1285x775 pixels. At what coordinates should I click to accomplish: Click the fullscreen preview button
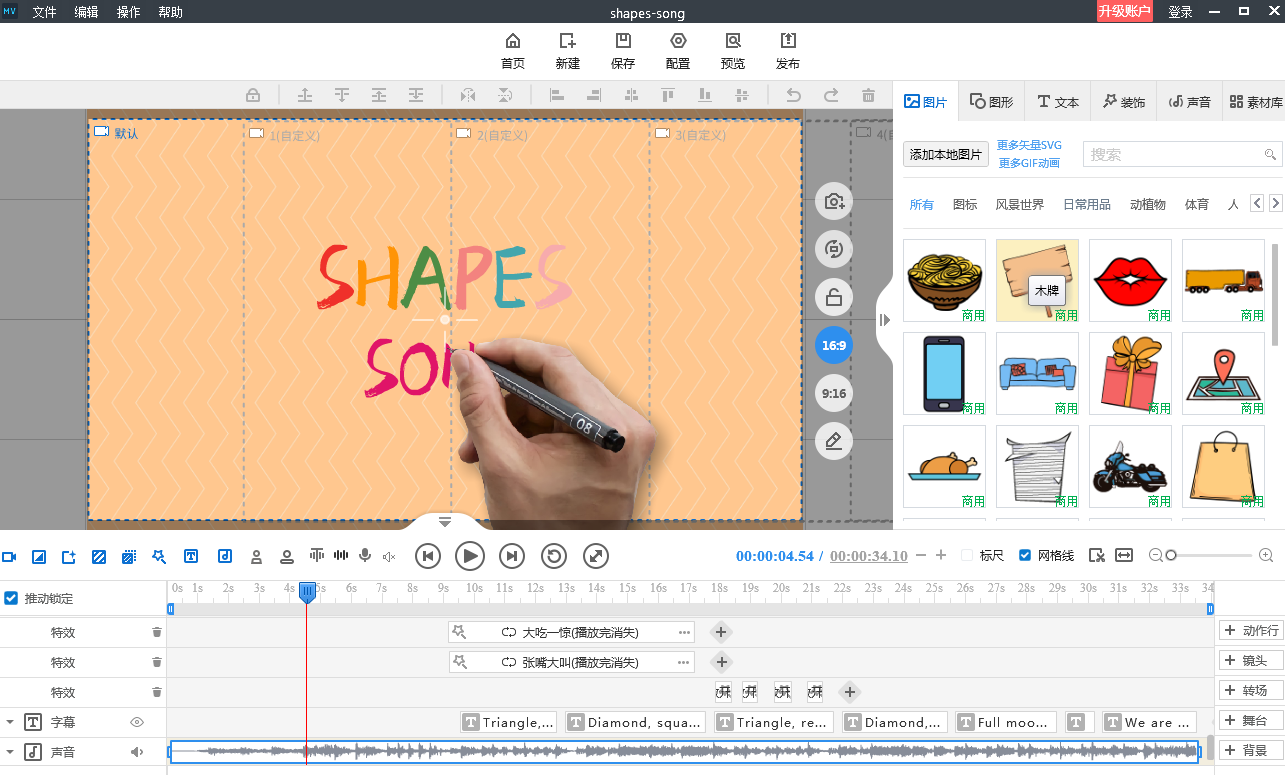pos(596,555)
